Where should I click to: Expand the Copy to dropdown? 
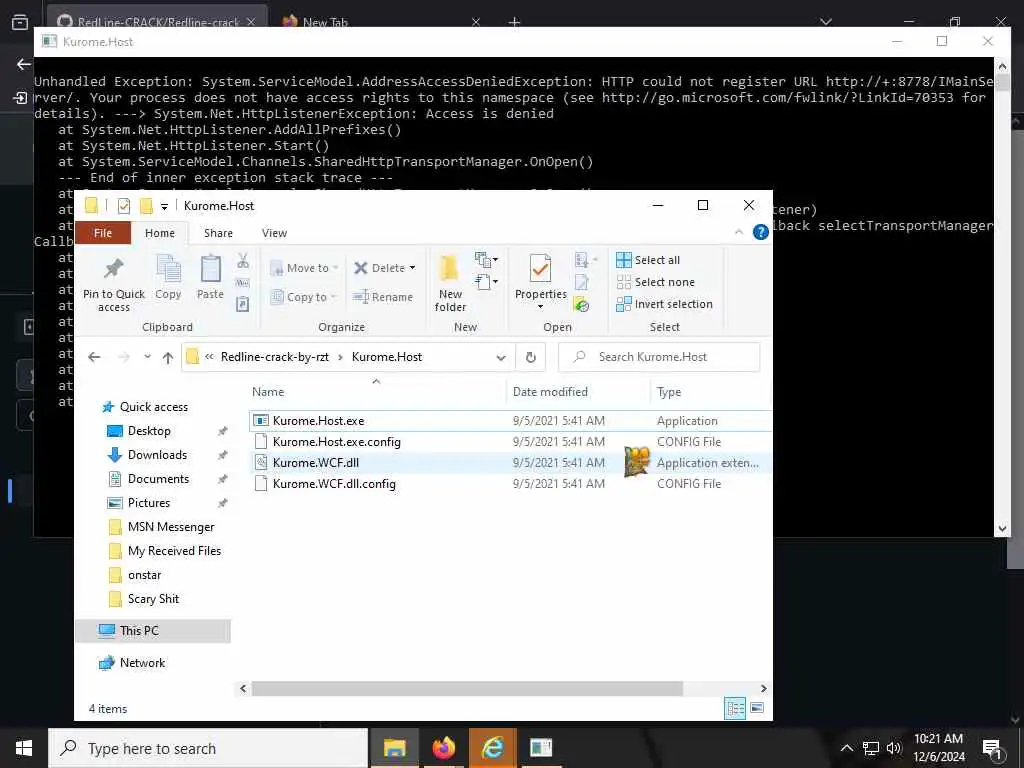point(332,297)
